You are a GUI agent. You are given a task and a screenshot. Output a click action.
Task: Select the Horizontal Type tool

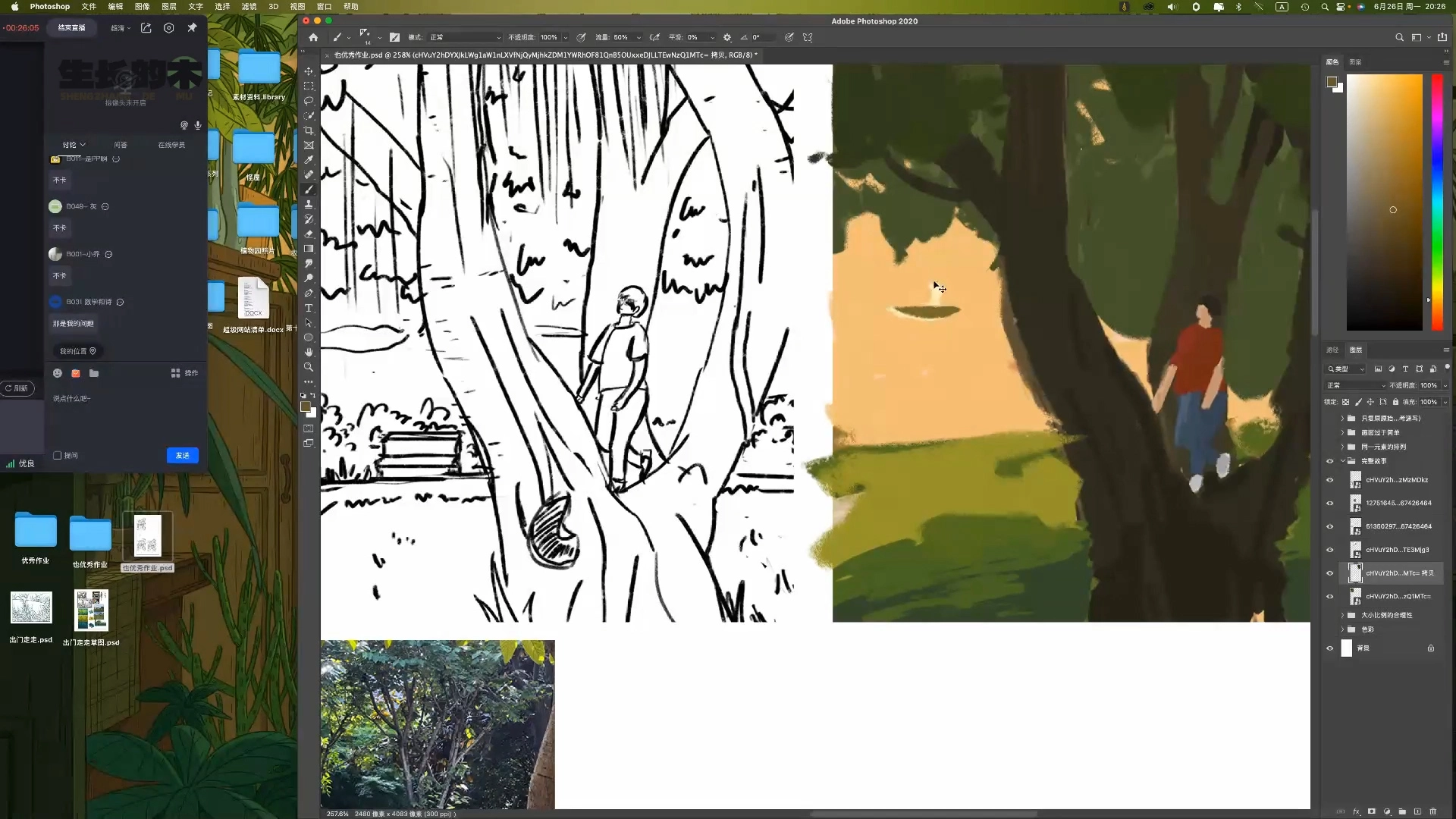click(x=309, y=308)
